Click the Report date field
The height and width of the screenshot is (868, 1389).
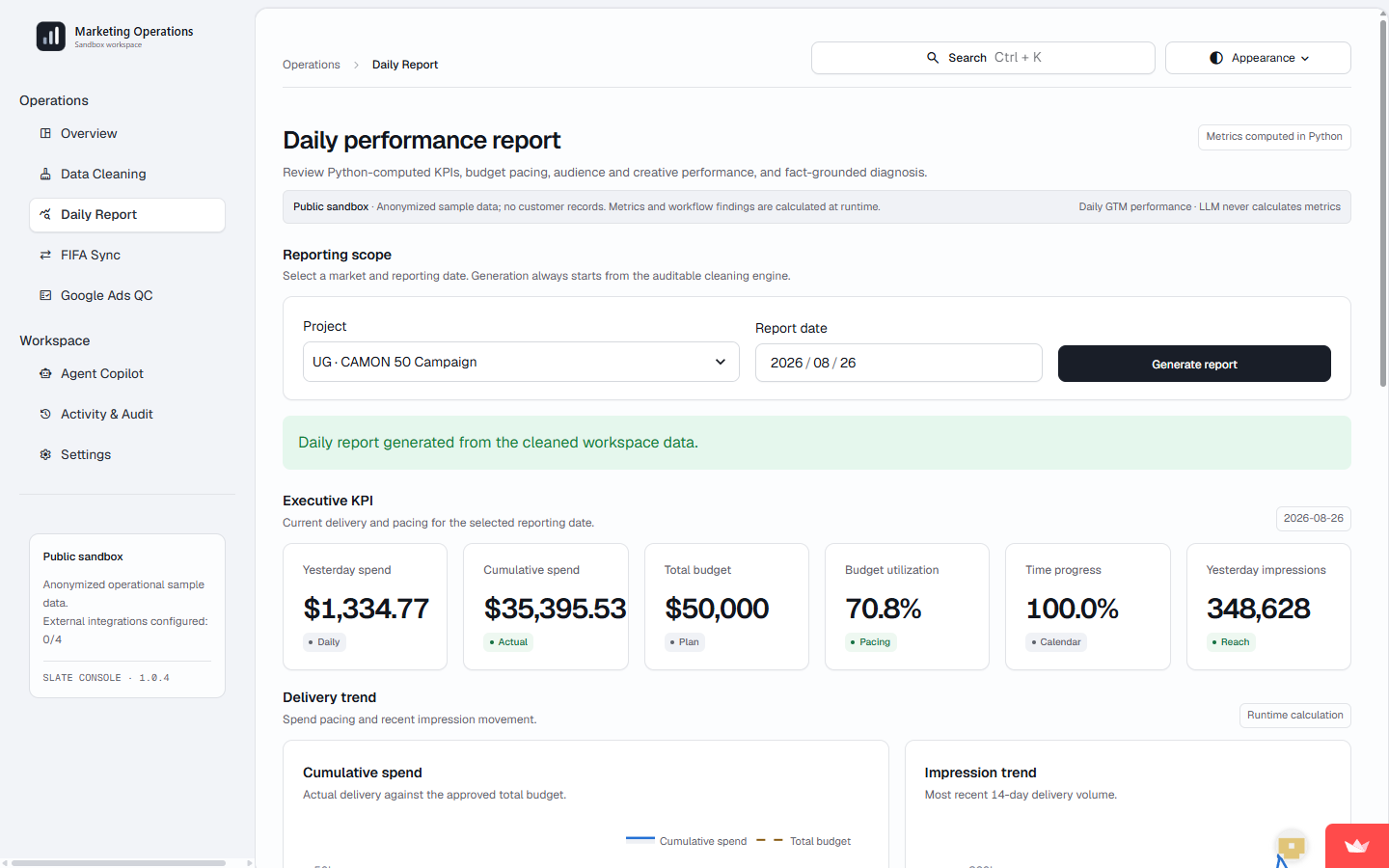[898, 363]
